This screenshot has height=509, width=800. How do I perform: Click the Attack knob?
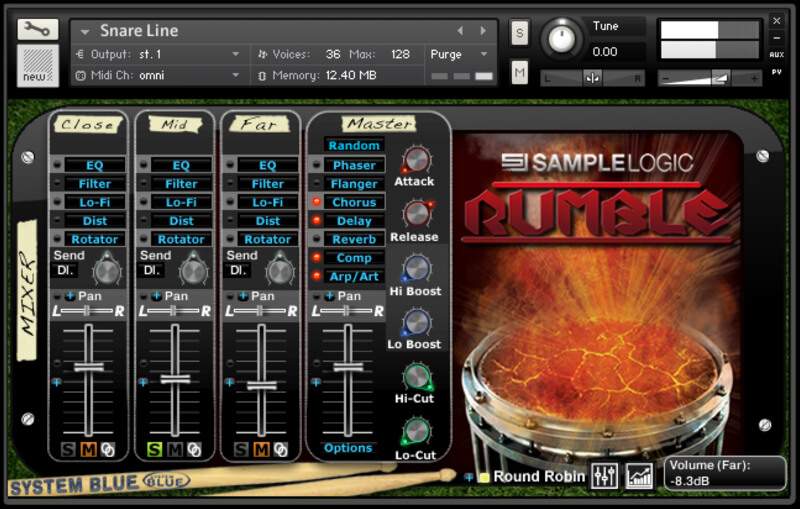point(417,160)
